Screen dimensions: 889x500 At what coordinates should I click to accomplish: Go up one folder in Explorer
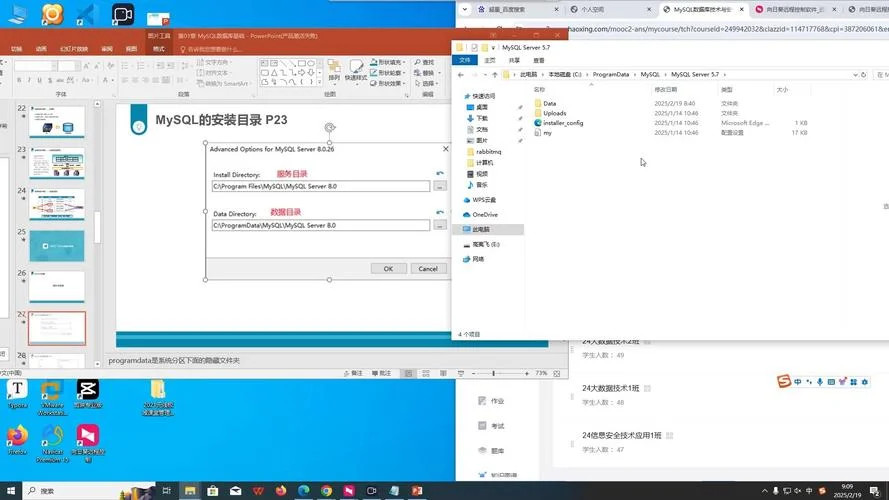(494, 75)
